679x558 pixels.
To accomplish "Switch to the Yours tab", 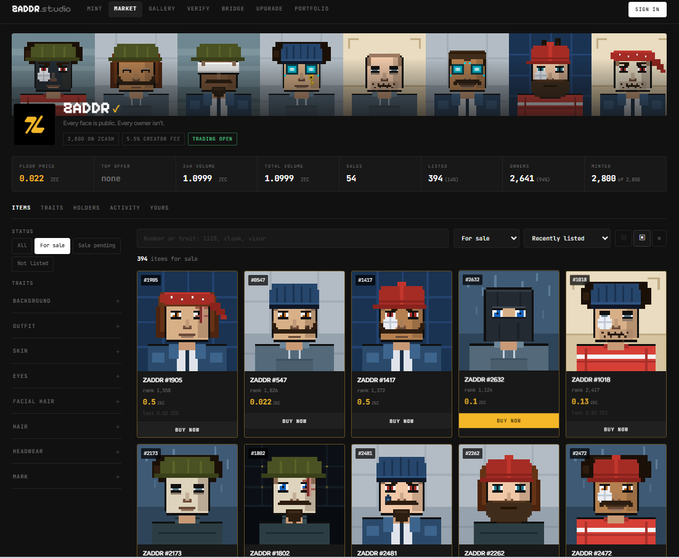I will point(159,208).
